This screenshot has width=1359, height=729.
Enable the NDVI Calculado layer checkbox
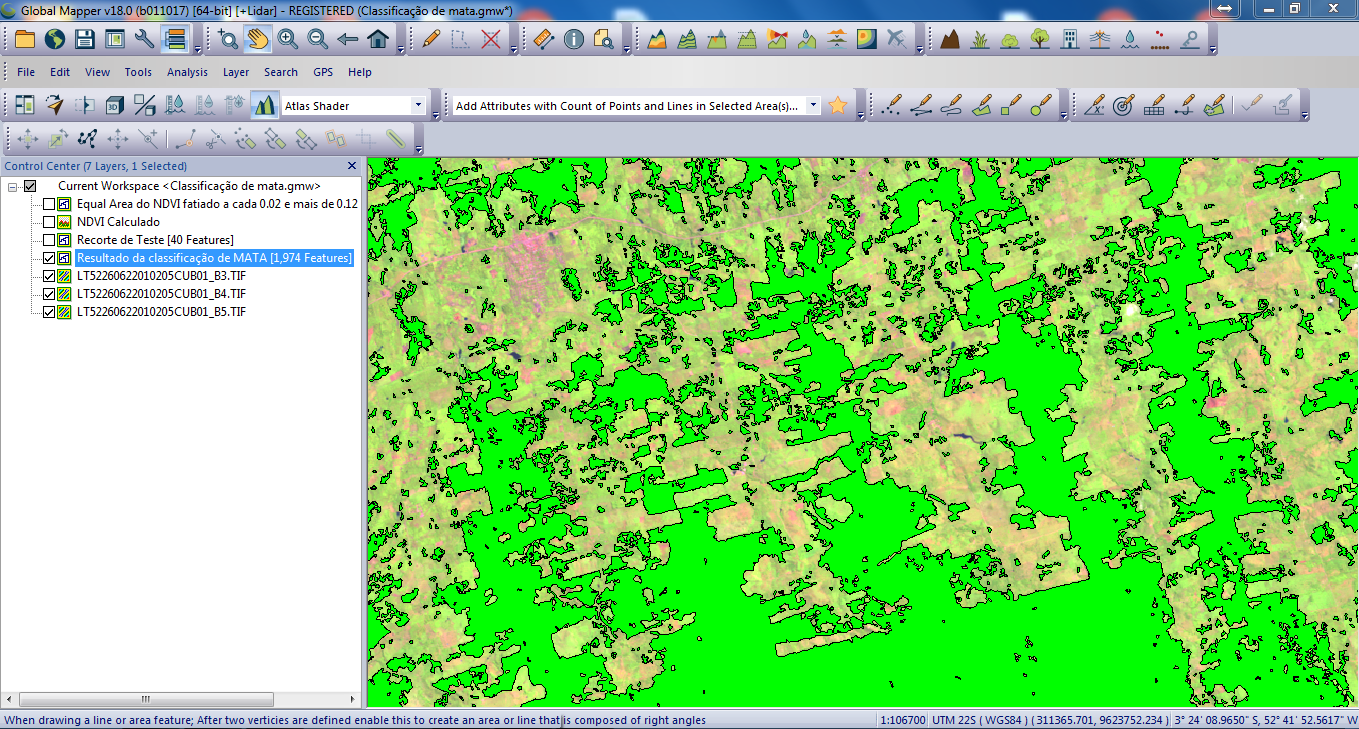[49, 222]
